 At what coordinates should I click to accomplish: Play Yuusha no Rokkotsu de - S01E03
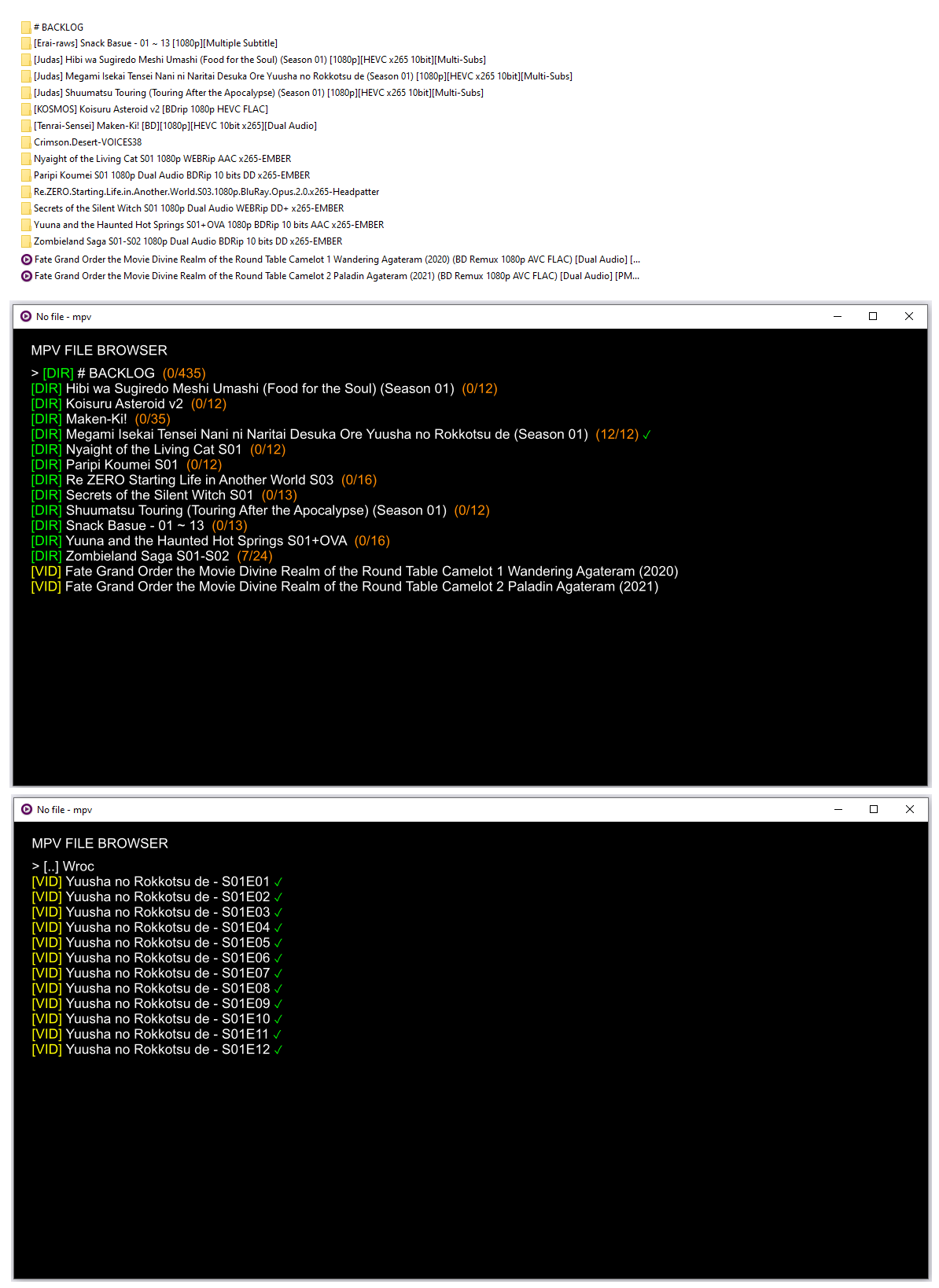[x=157, y=913]
